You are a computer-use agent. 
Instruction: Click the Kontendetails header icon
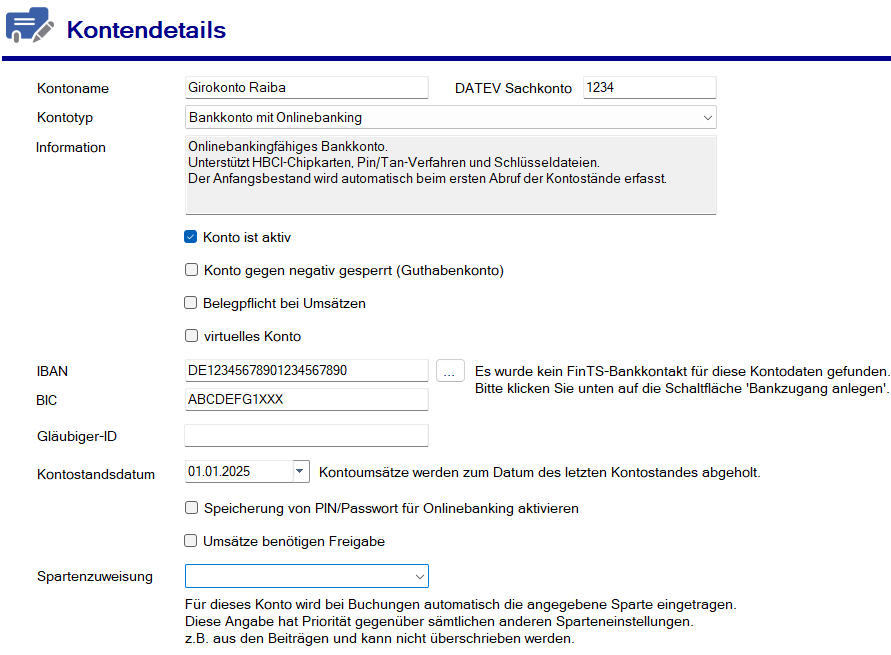point(29,26)
